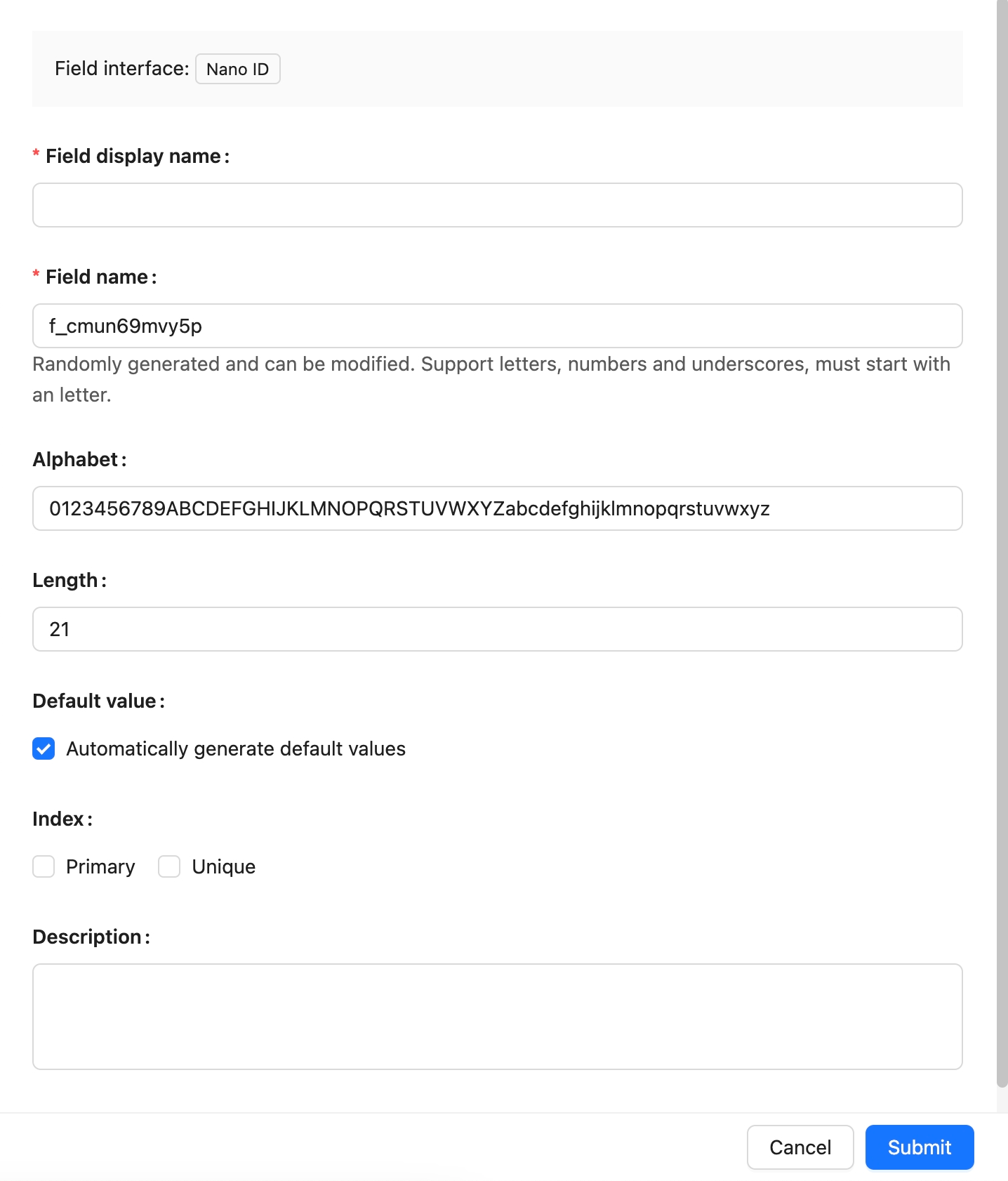
Task: Tick the Unique index checkbox
Action: (169, 866)
